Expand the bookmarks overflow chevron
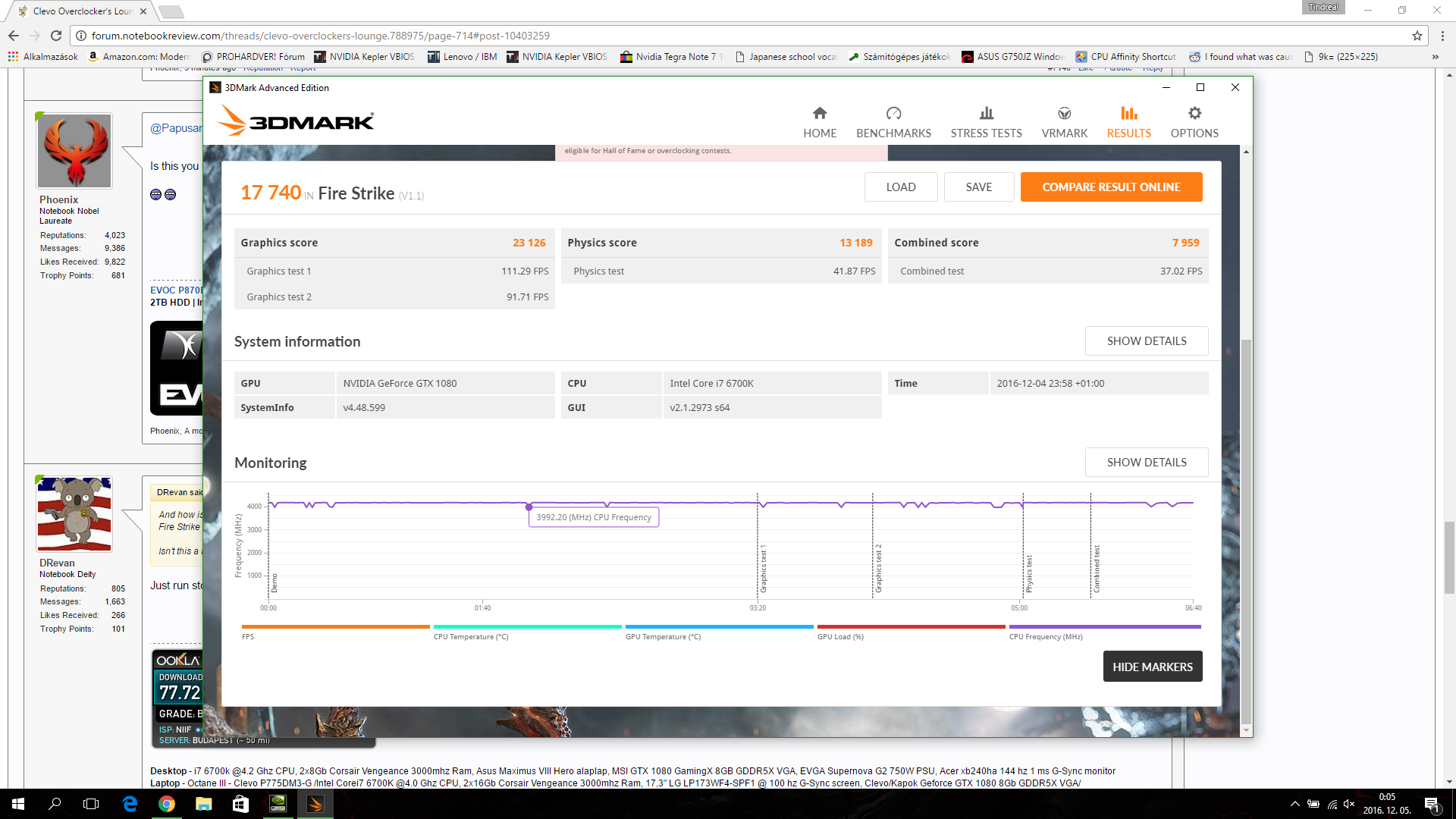 pos(1435,57)
